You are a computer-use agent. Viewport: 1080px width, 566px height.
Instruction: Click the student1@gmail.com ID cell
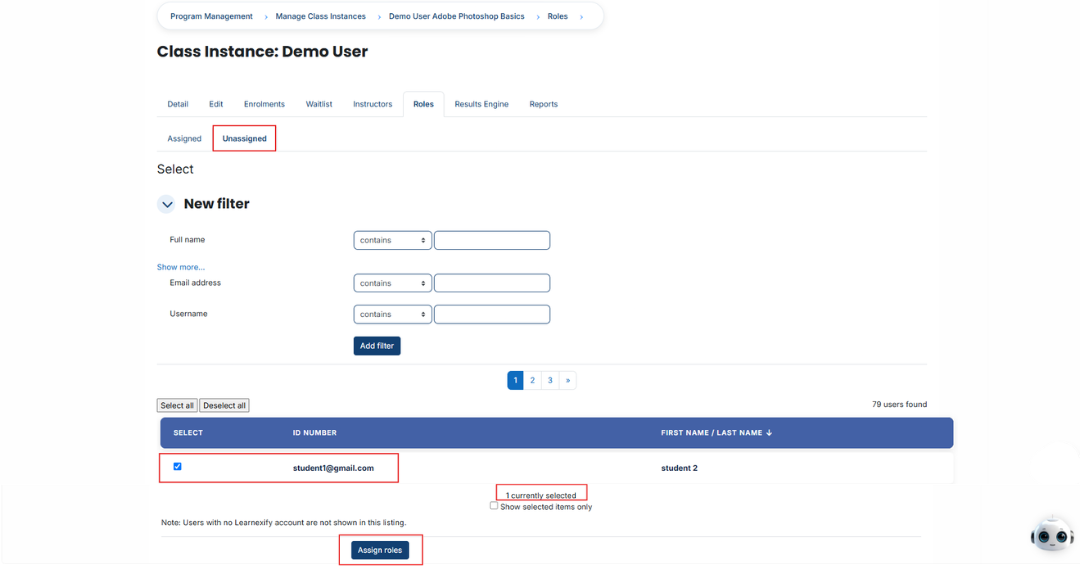point(333,468)
